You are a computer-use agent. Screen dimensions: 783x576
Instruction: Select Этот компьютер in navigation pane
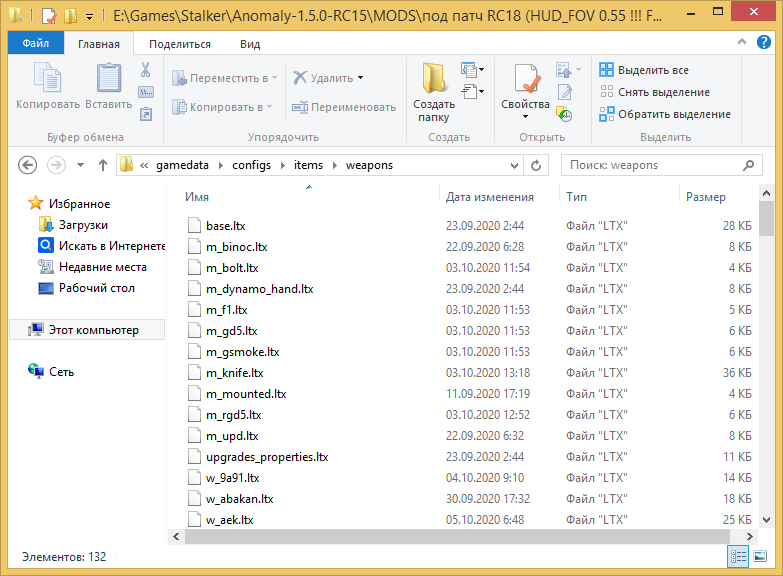click(x=93, y=330)
